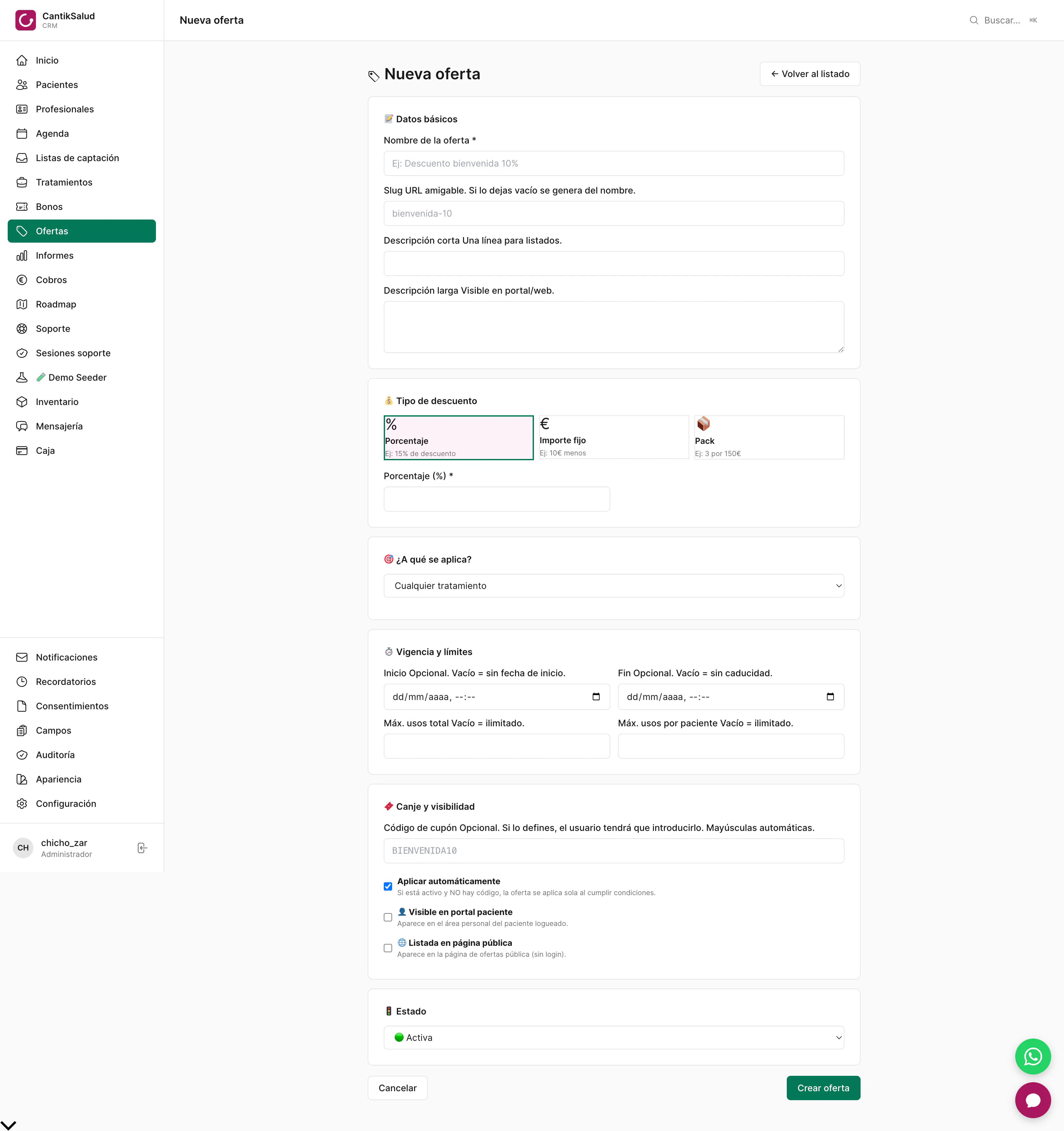Click the search magnifier icon

click(974, 21)
